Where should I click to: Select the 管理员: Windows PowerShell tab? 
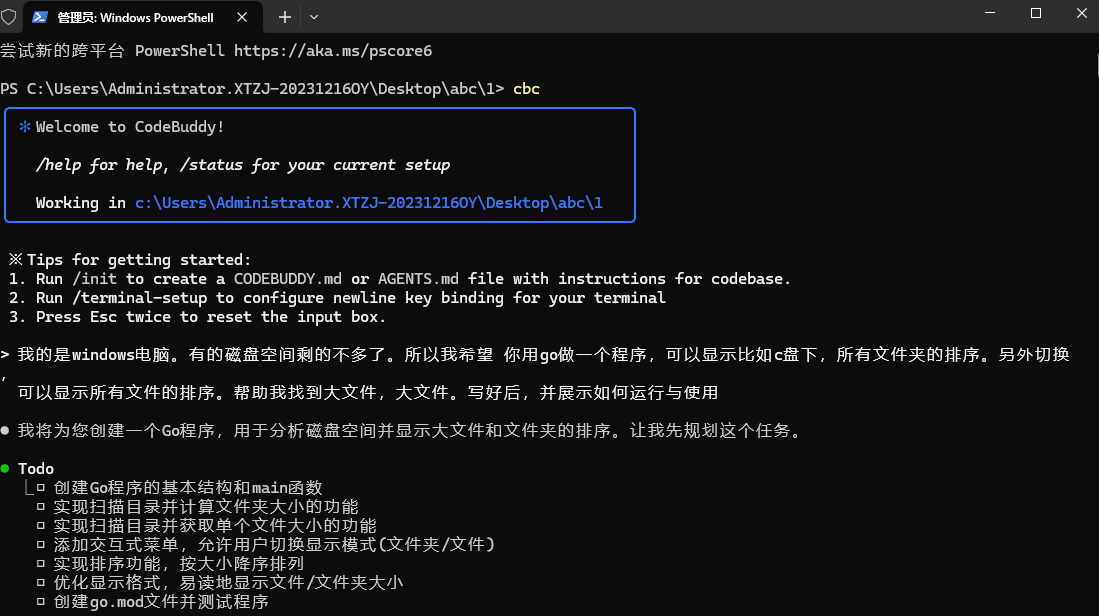(143, 17)
